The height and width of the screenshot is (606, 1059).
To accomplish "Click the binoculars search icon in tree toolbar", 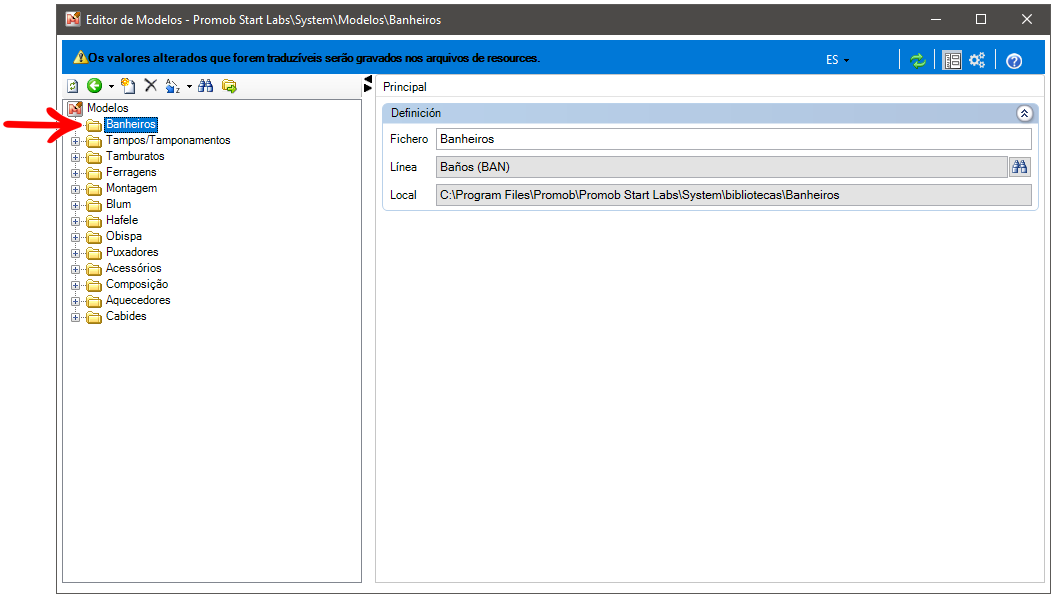I will click(206, 86).
